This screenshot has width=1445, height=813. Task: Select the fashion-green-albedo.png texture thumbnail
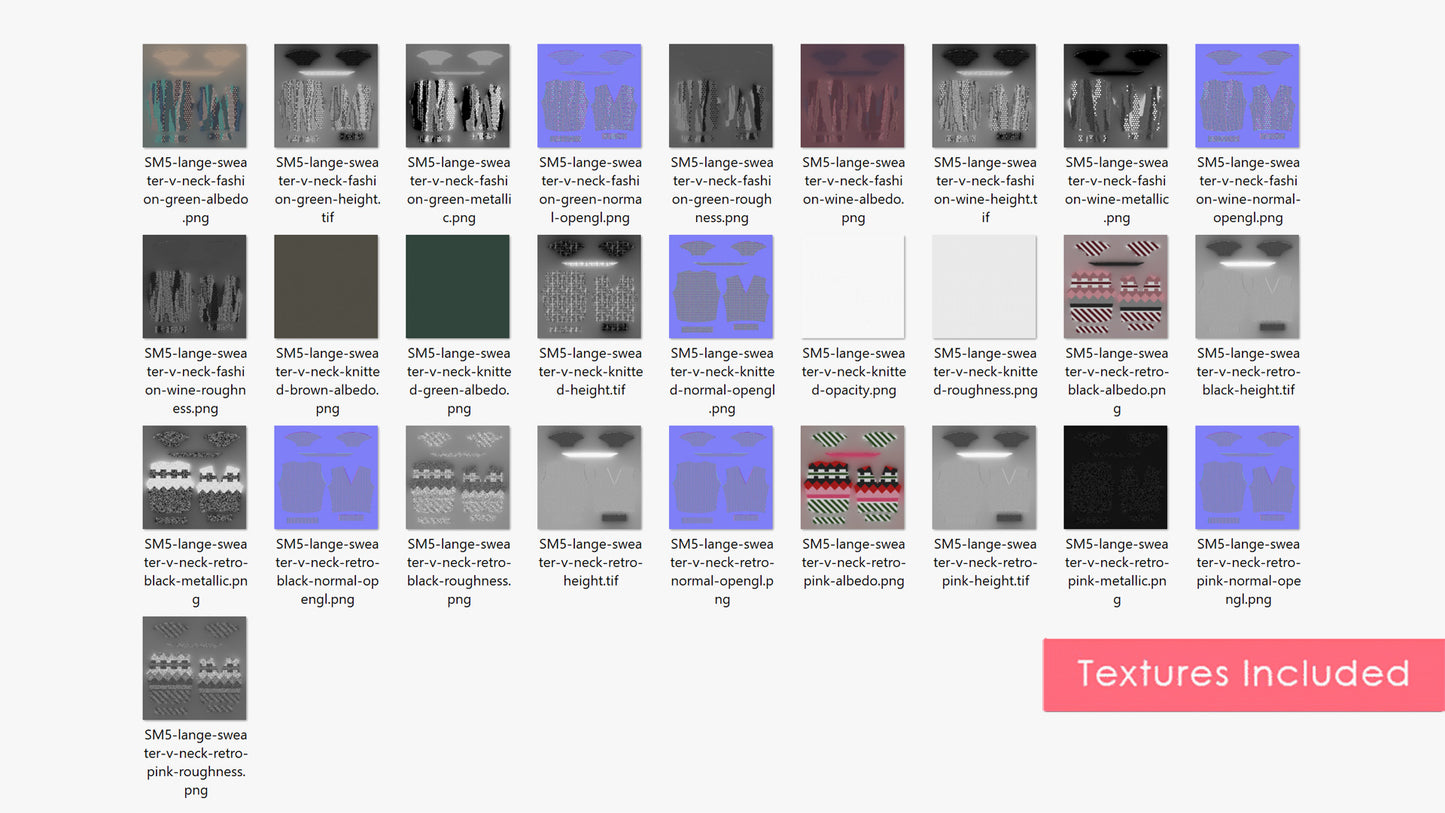[195, 96]
